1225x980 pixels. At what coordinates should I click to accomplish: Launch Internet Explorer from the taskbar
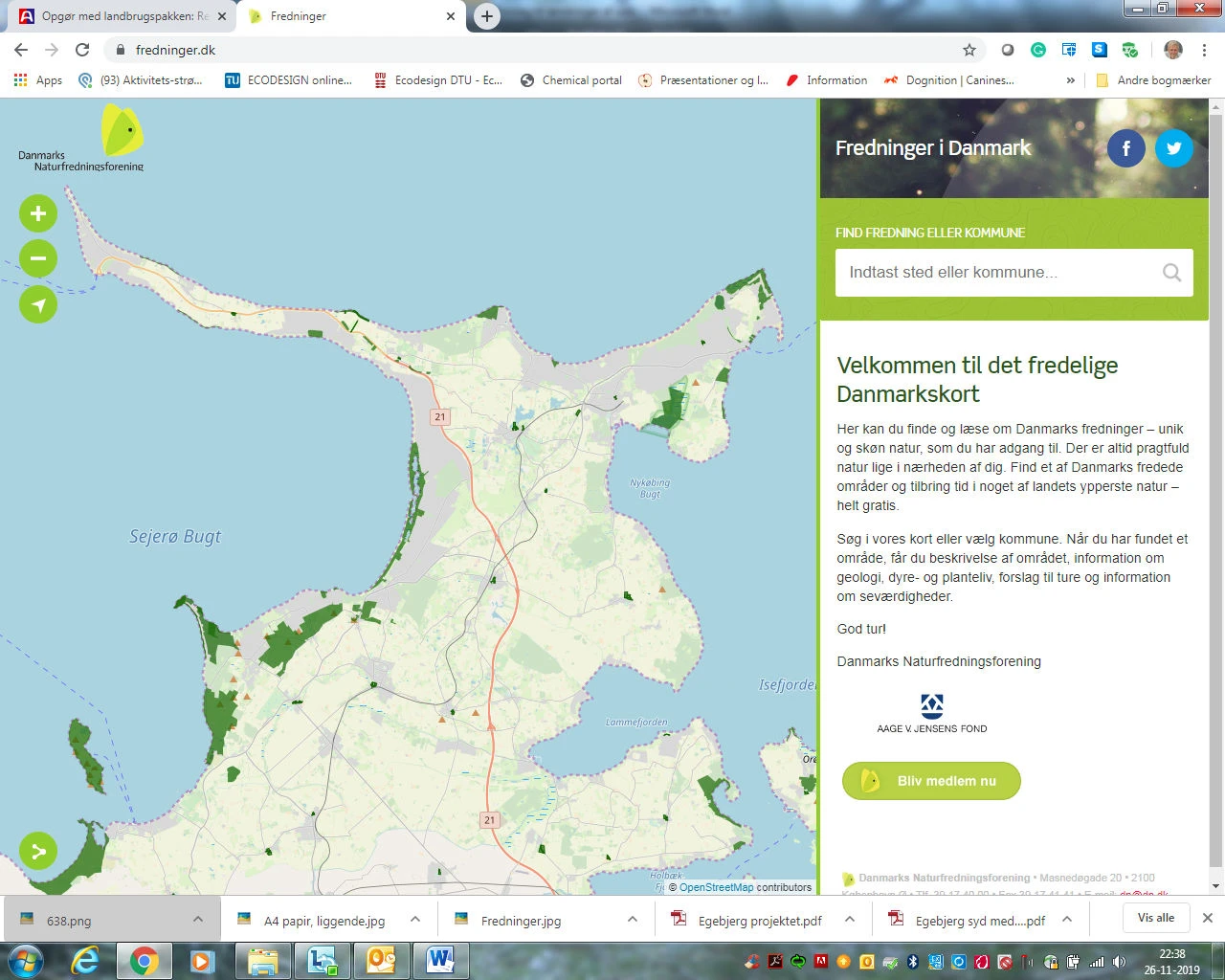[85, 960]
